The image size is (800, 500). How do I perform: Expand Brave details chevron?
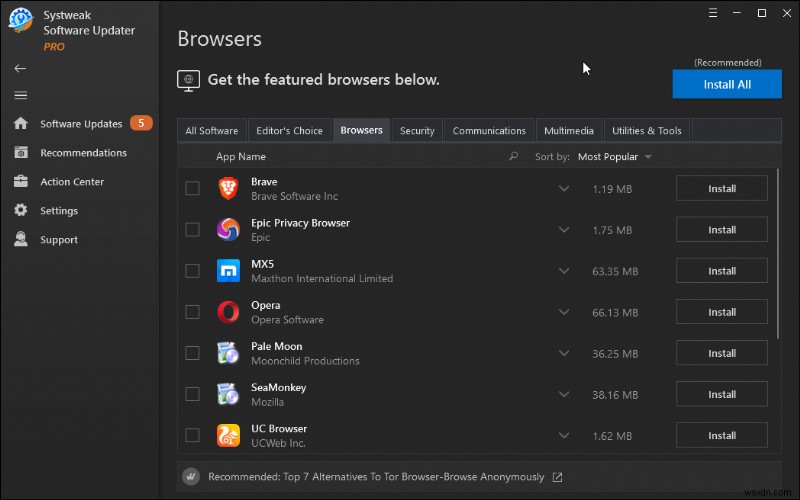click(564, 188)
